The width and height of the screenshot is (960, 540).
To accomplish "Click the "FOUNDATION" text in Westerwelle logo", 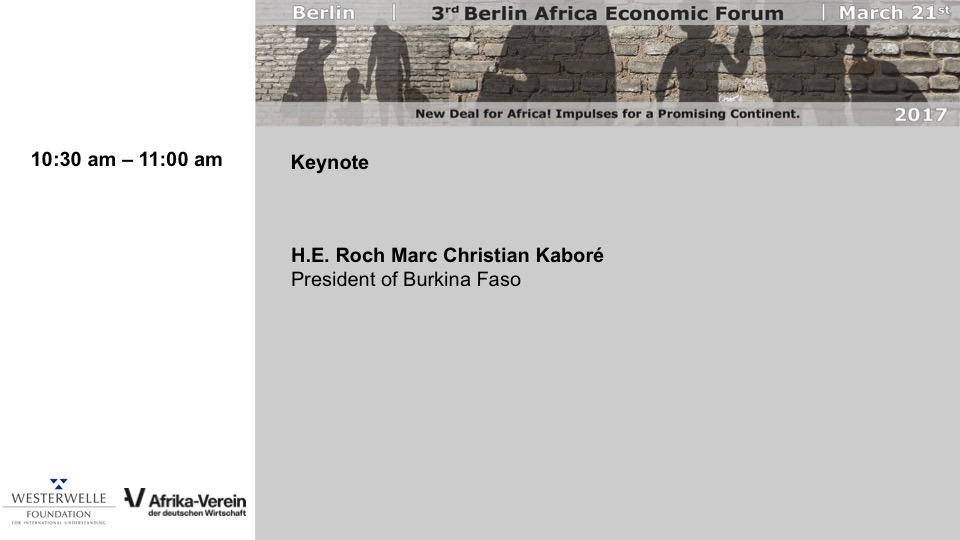I will click(59, 513).
